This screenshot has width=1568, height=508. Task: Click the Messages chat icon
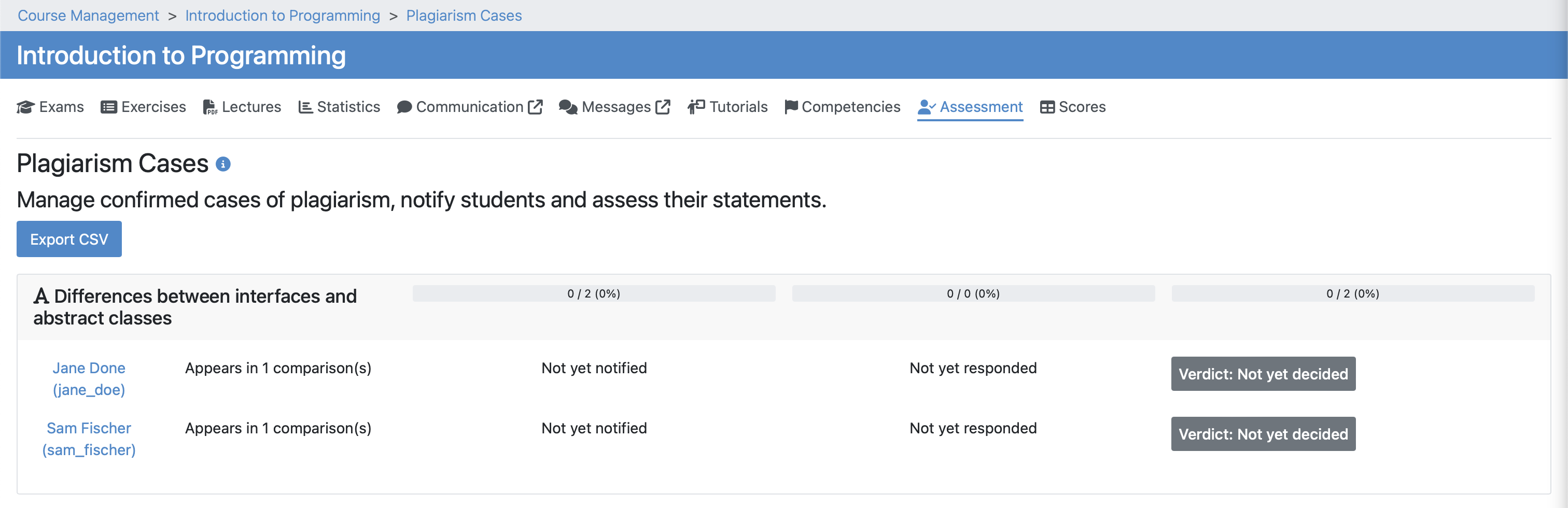coord(568,106)
